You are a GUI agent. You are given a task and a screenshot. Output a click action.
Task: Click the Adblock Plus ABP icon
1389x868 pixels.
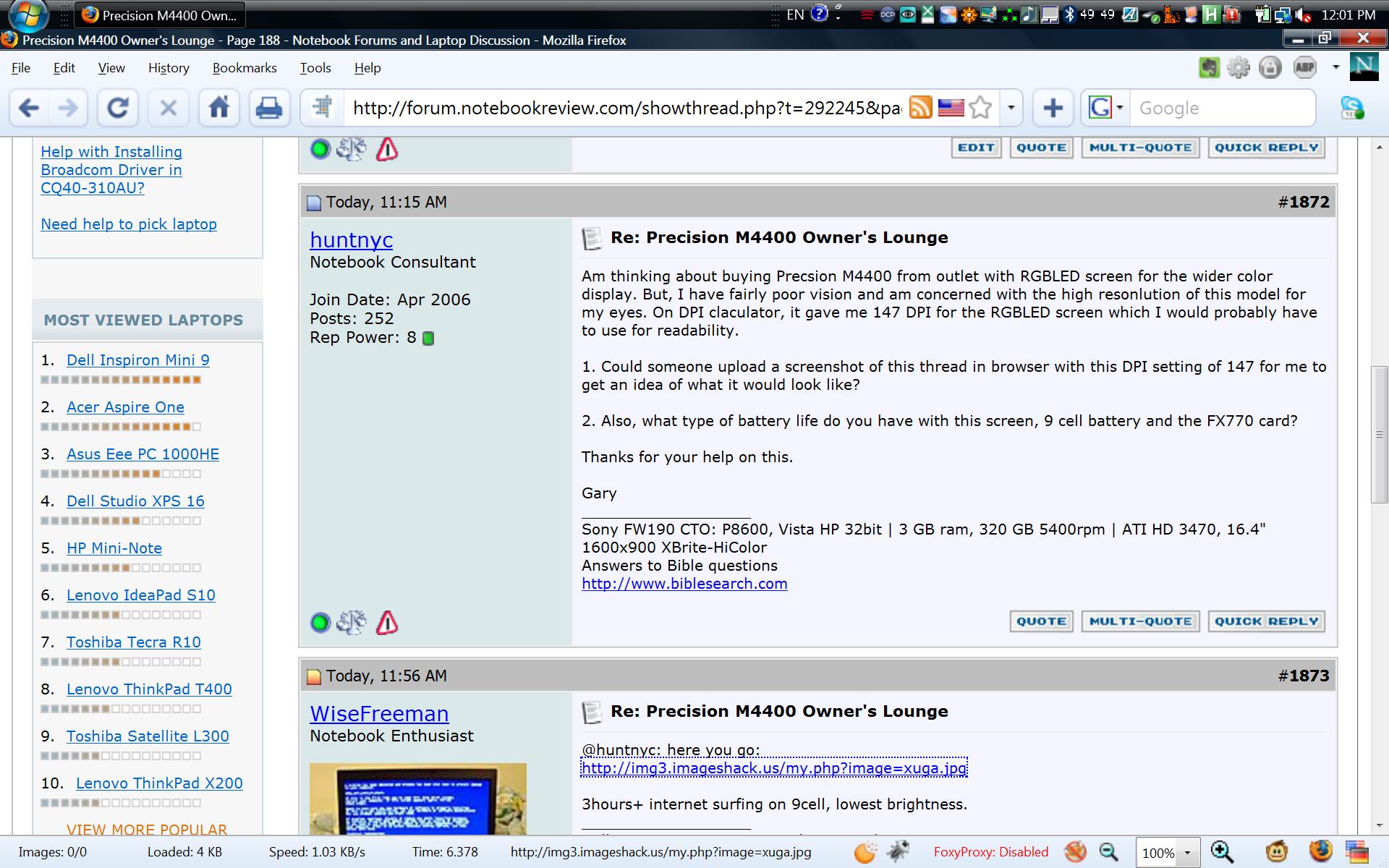tap(1304, 68)
